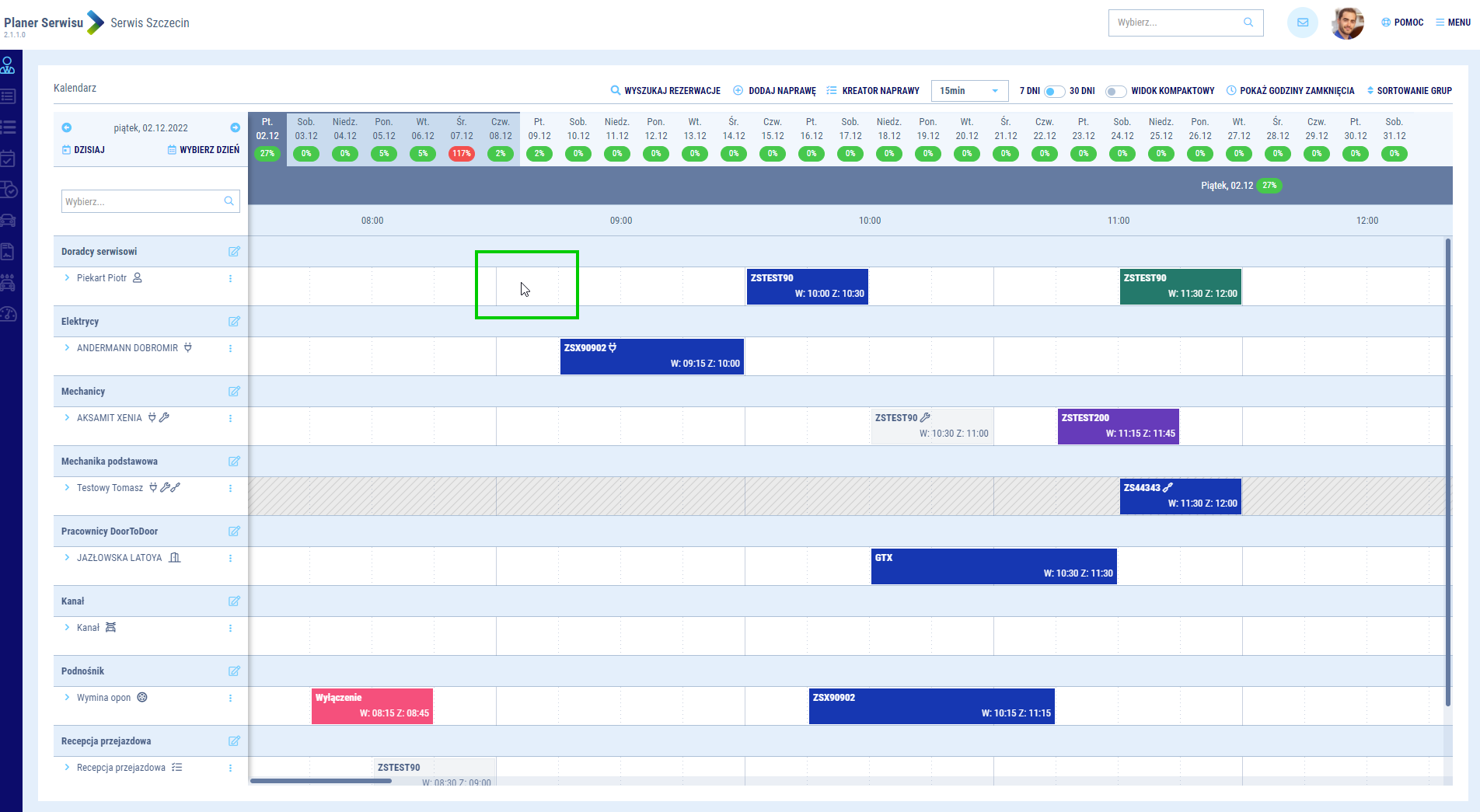Click Wyszukaj rezerwacje link

point(665,91)
